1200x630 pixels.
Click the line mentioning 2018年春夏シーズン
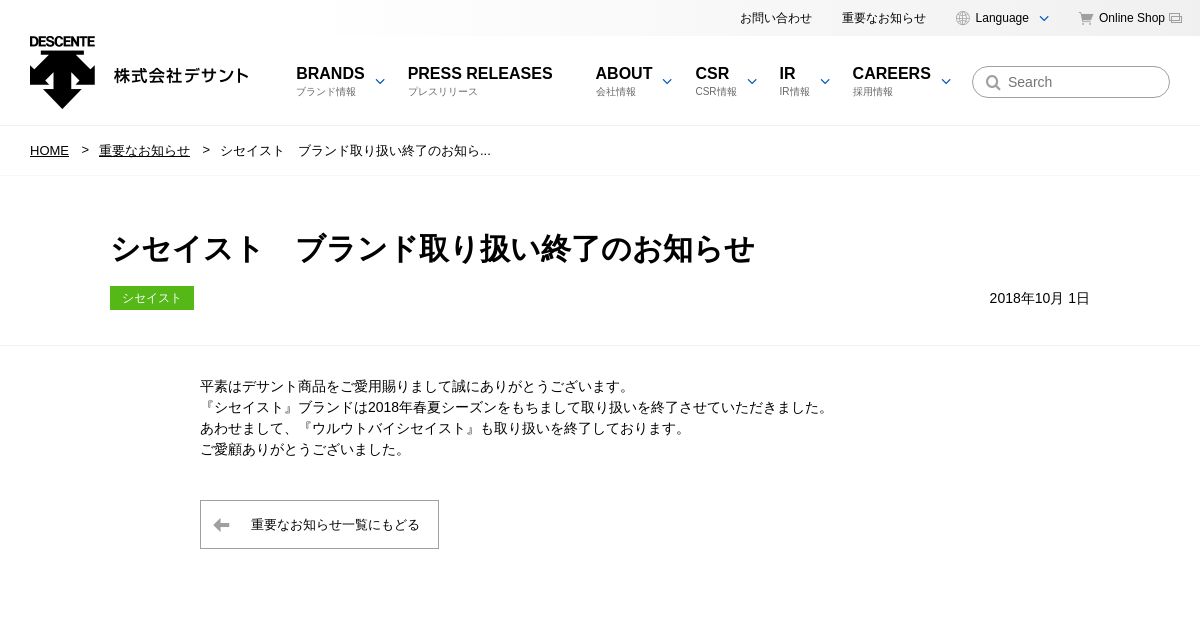(517, 407)
